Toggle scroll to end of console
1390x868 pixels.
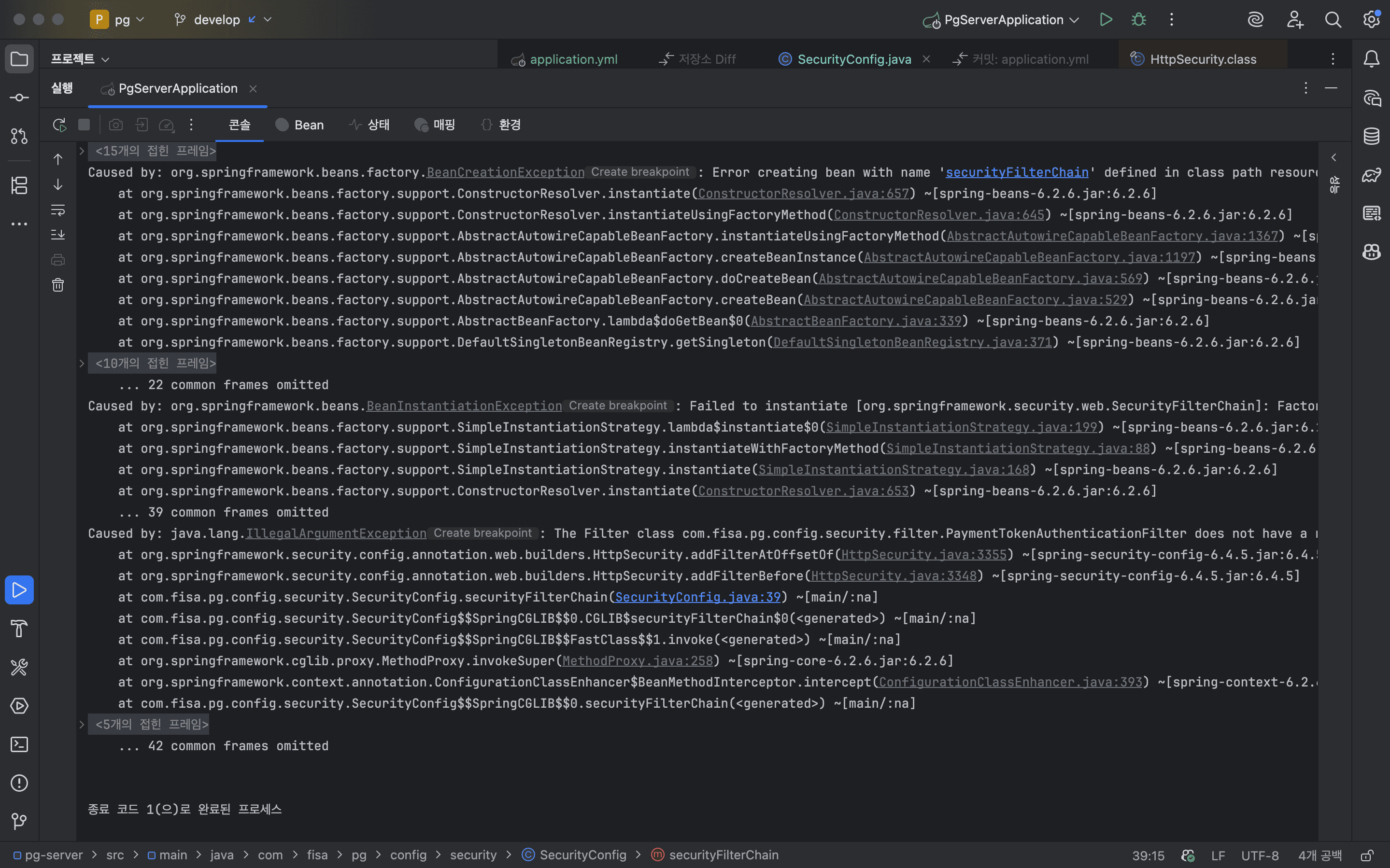58,234
